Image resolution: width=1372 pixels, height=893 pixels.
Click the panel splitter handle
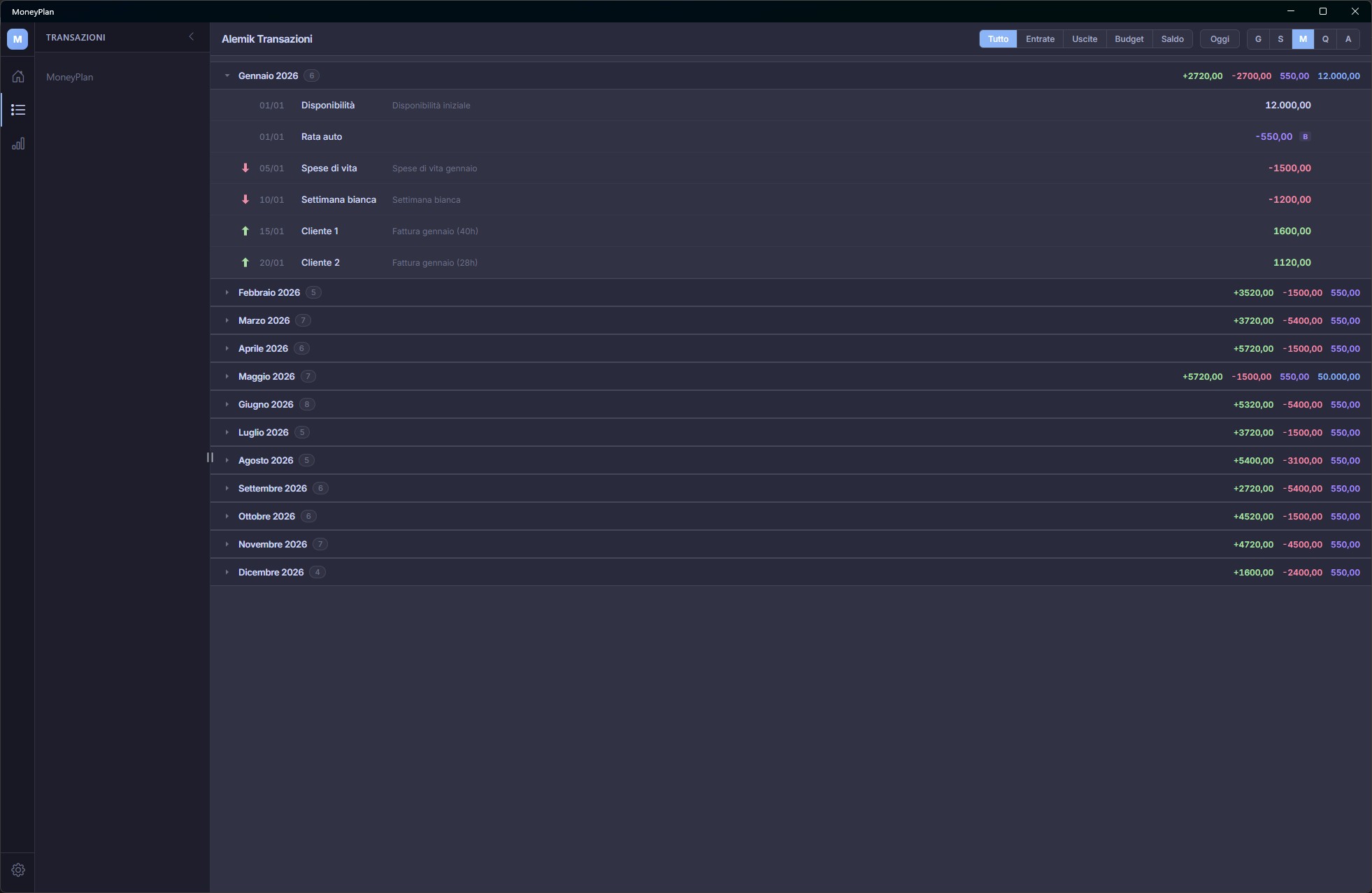(x=210, y=457)
